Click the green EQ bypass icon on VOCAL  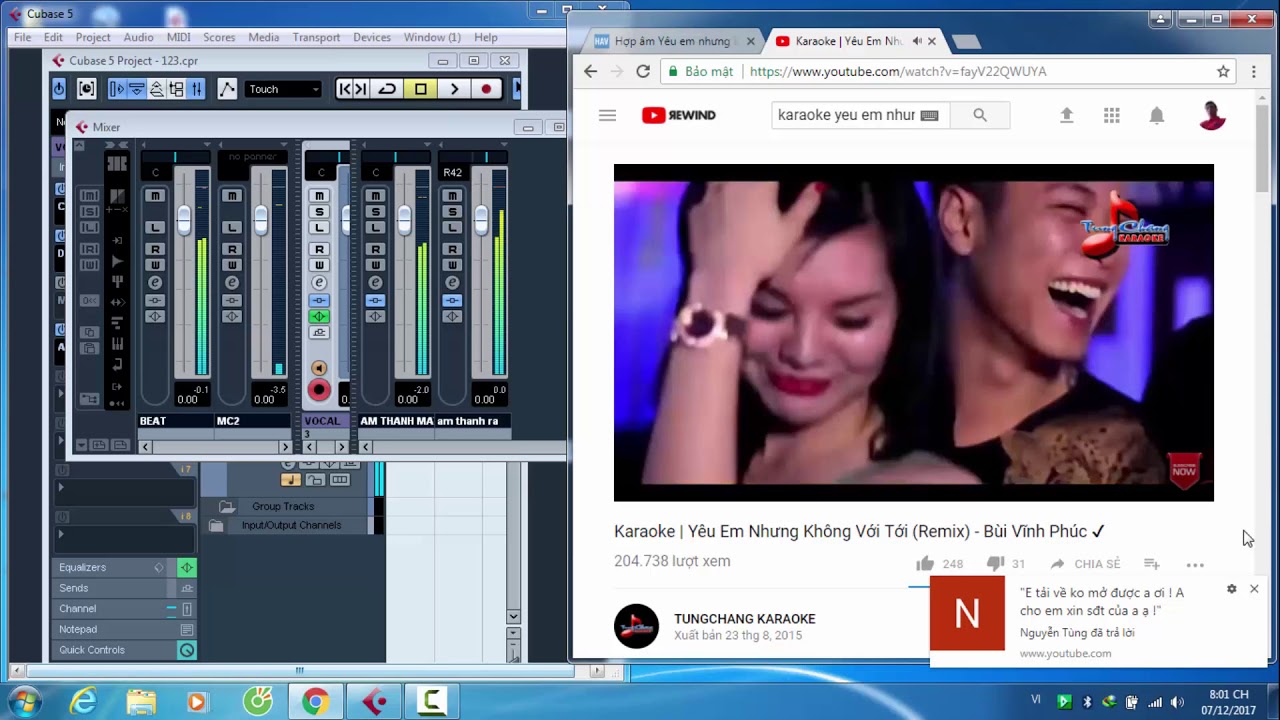[319, 317]
